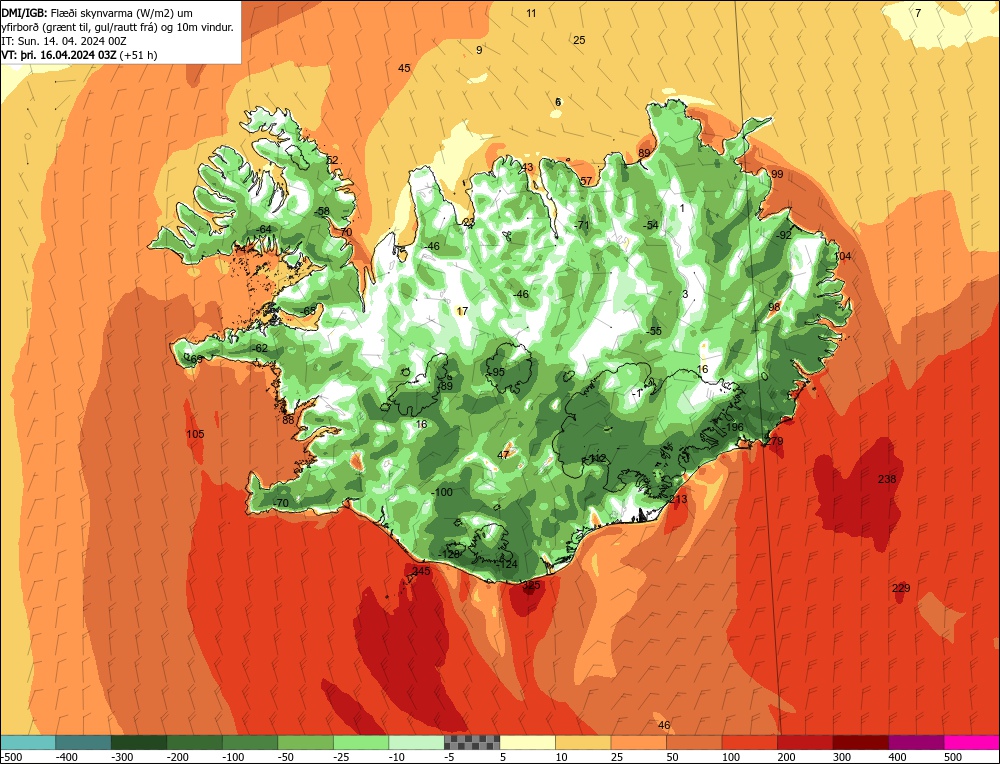The image size is (1000, 764).
Task: Click the -54 value in north Iceland
Action: (x=650, y=225)
